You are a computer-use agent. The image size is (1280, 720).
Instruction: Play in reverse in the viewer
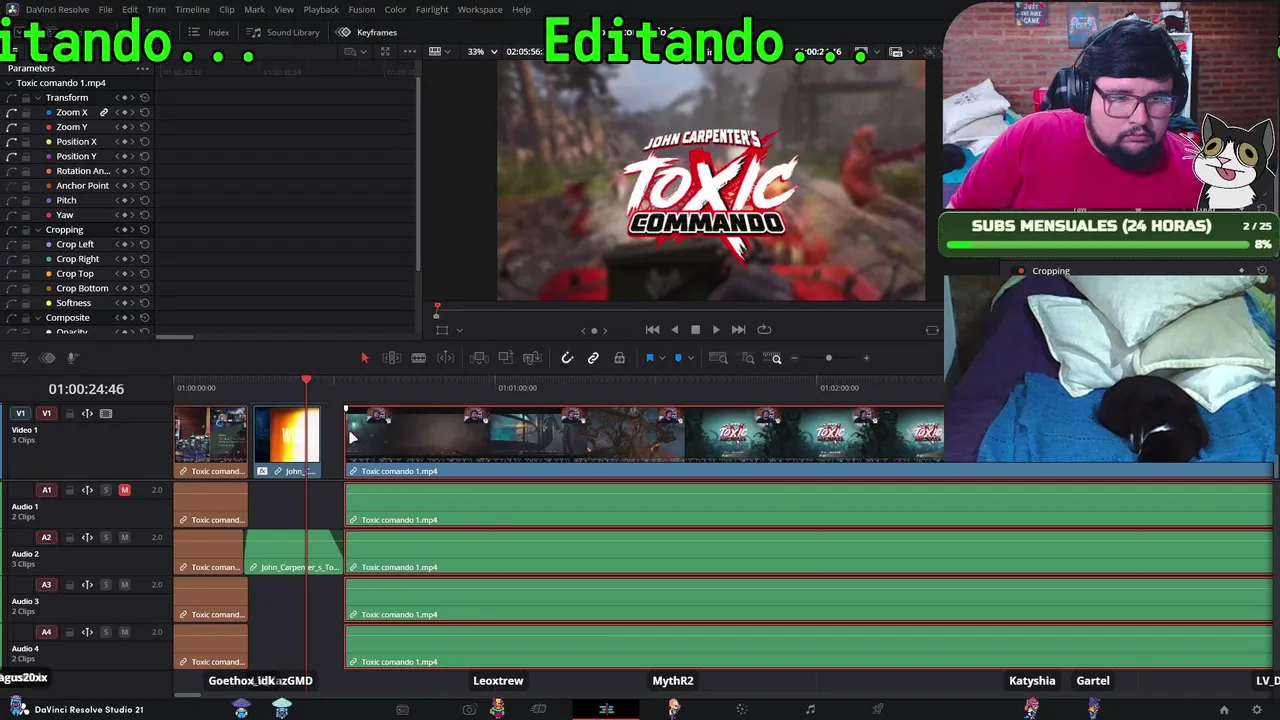(674, 330)
